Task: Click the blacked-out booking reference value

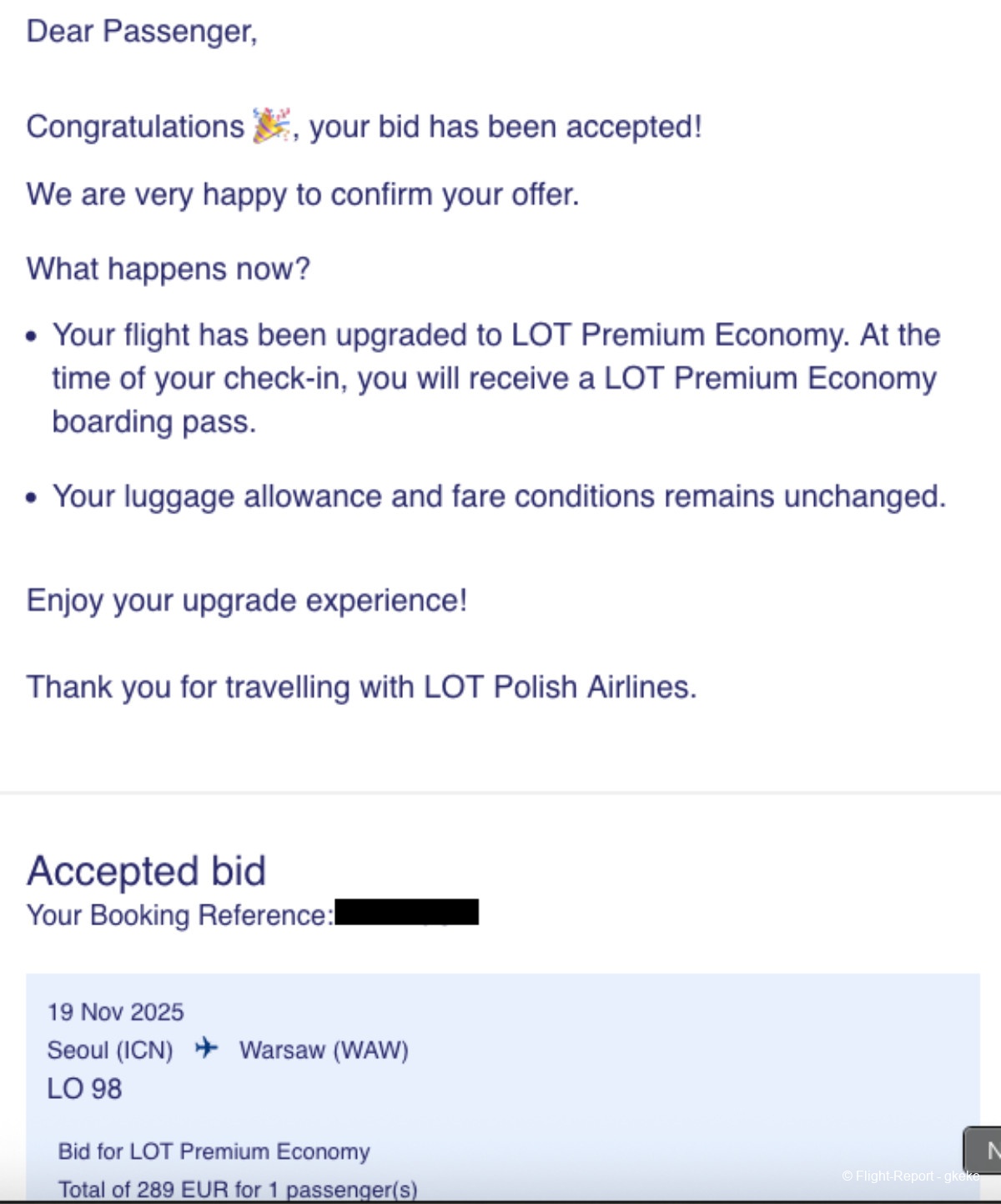Action: (406, 912)
